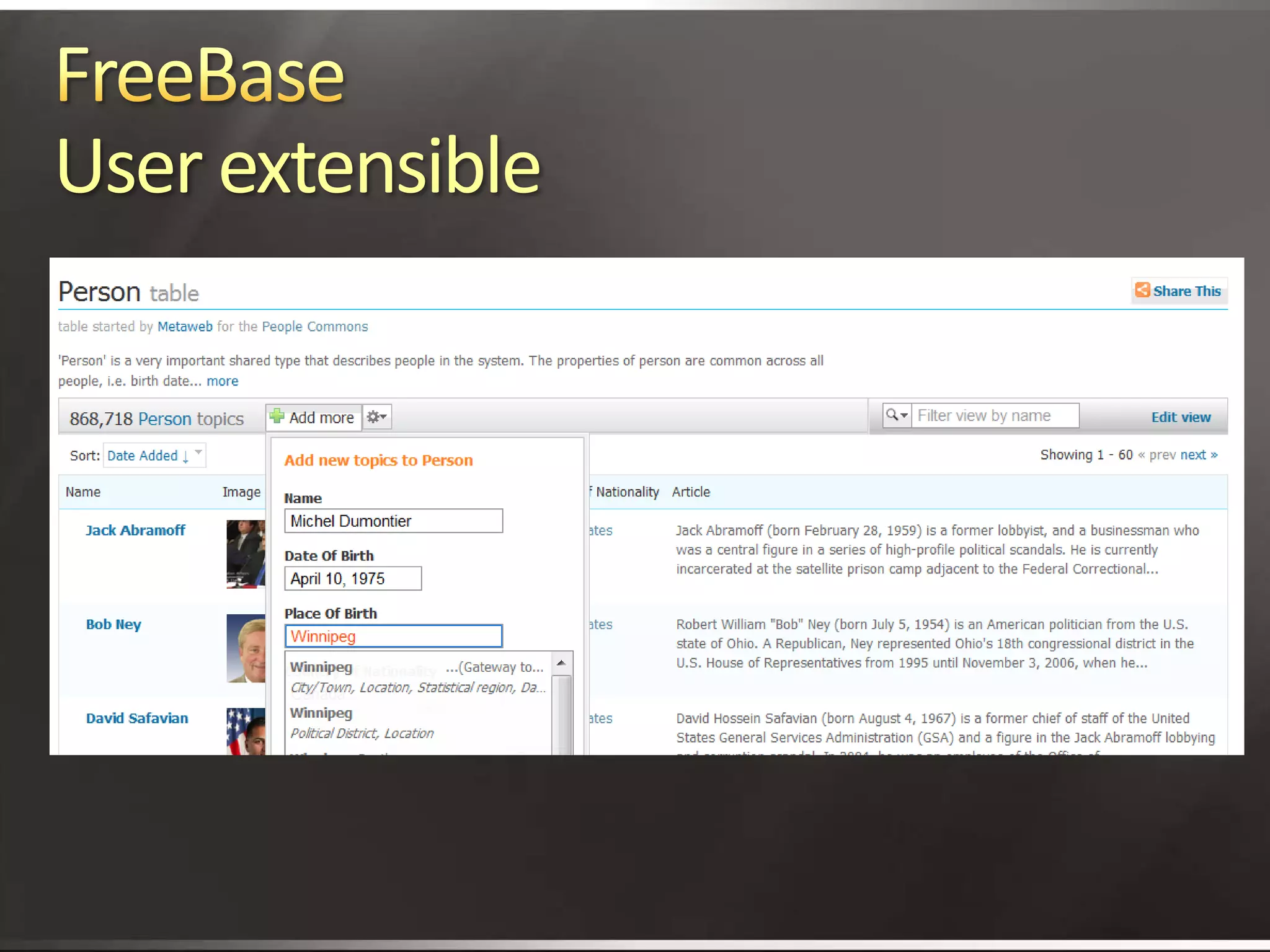
Task: Click the David Hossein Safavian article text
Action: click(x=945, y=733)
